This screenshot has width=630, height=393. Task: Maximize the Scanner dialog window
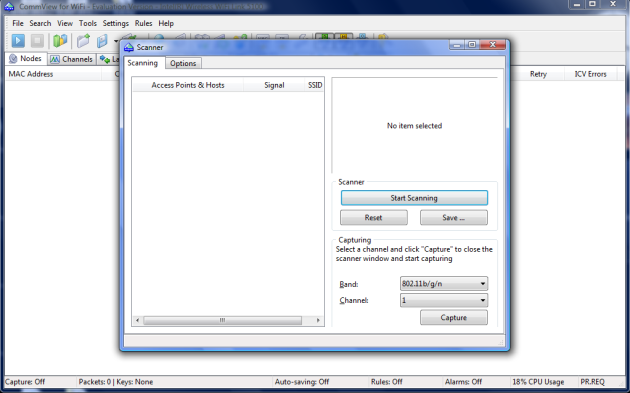pos(472,45)
